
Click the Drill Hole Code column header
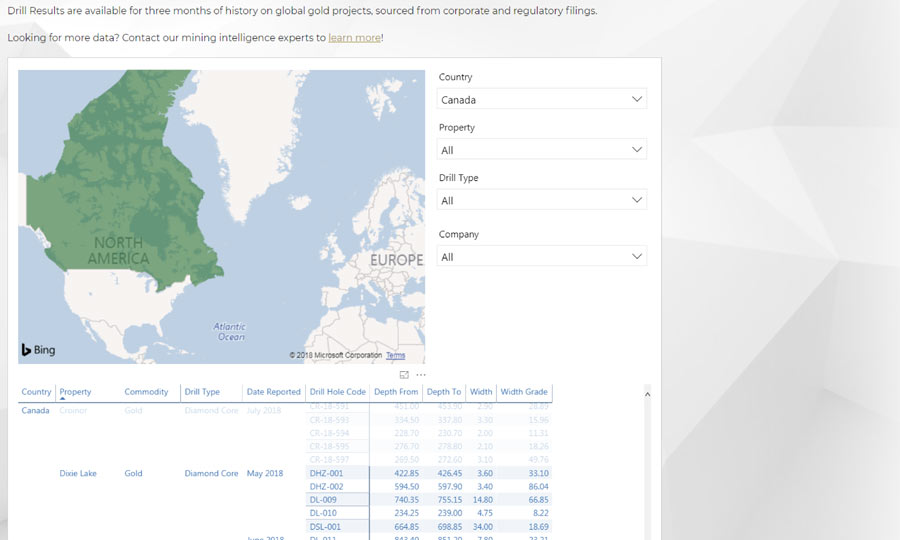pos(337,392)
